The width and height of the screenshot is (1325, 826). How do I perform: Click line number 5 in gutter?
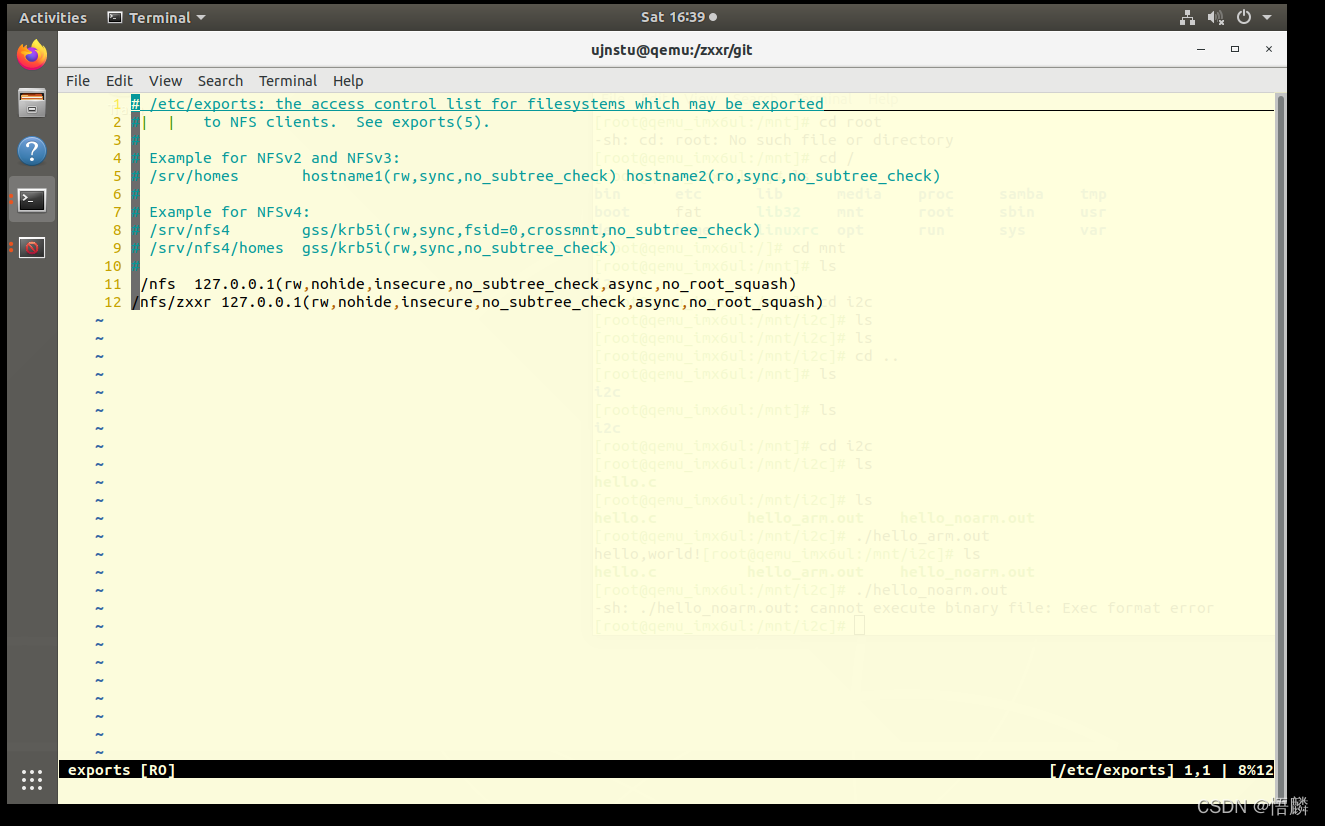[117, 176]
